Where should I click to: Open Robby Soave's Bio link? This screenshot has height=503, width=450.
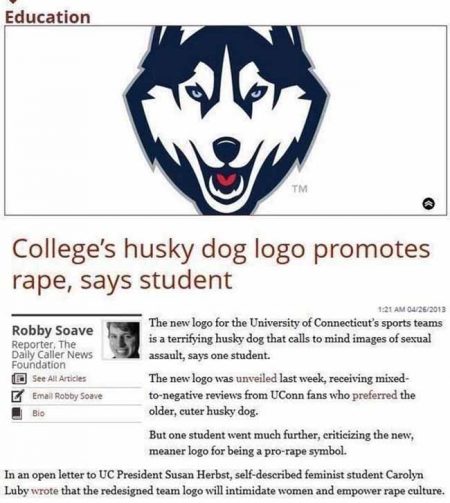(38, 413)
